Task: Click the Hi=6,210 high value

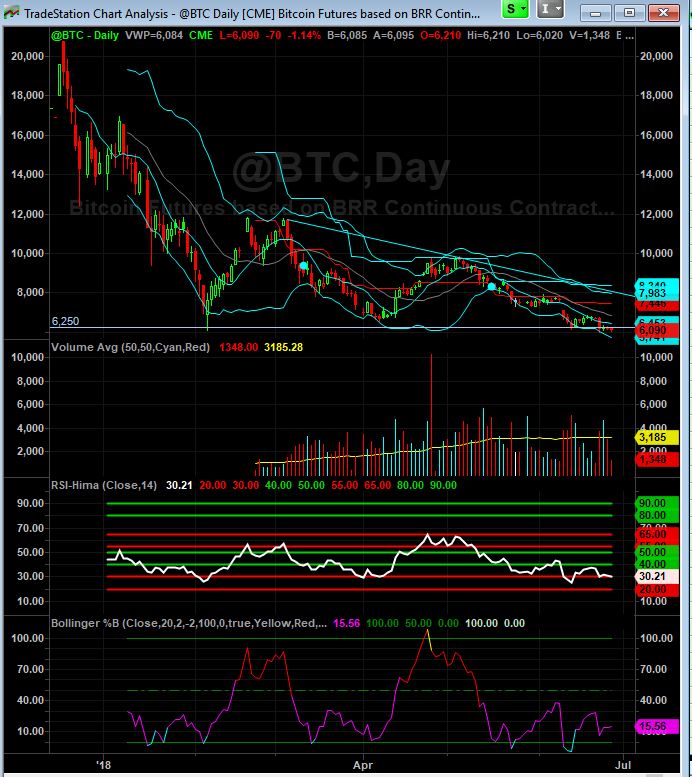Action: point(488,35)
